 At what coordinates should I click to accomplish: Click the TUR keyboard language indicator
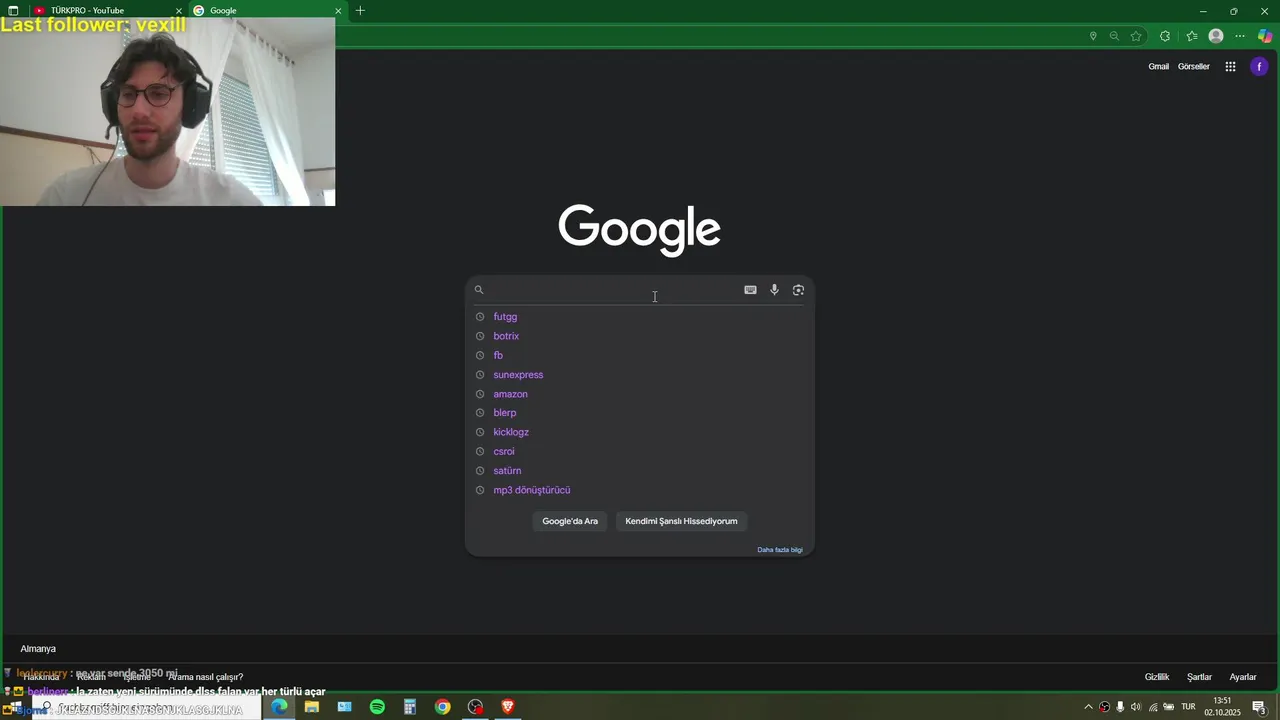(1188, 707)
